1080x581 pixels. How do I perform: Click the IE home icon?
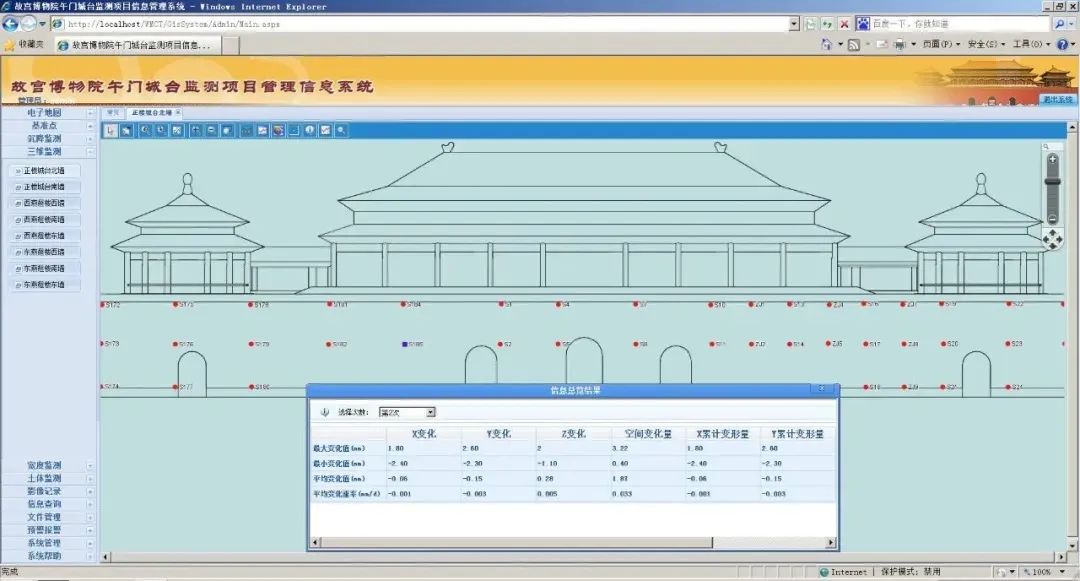pyautogui.click(x=826, y=44)
